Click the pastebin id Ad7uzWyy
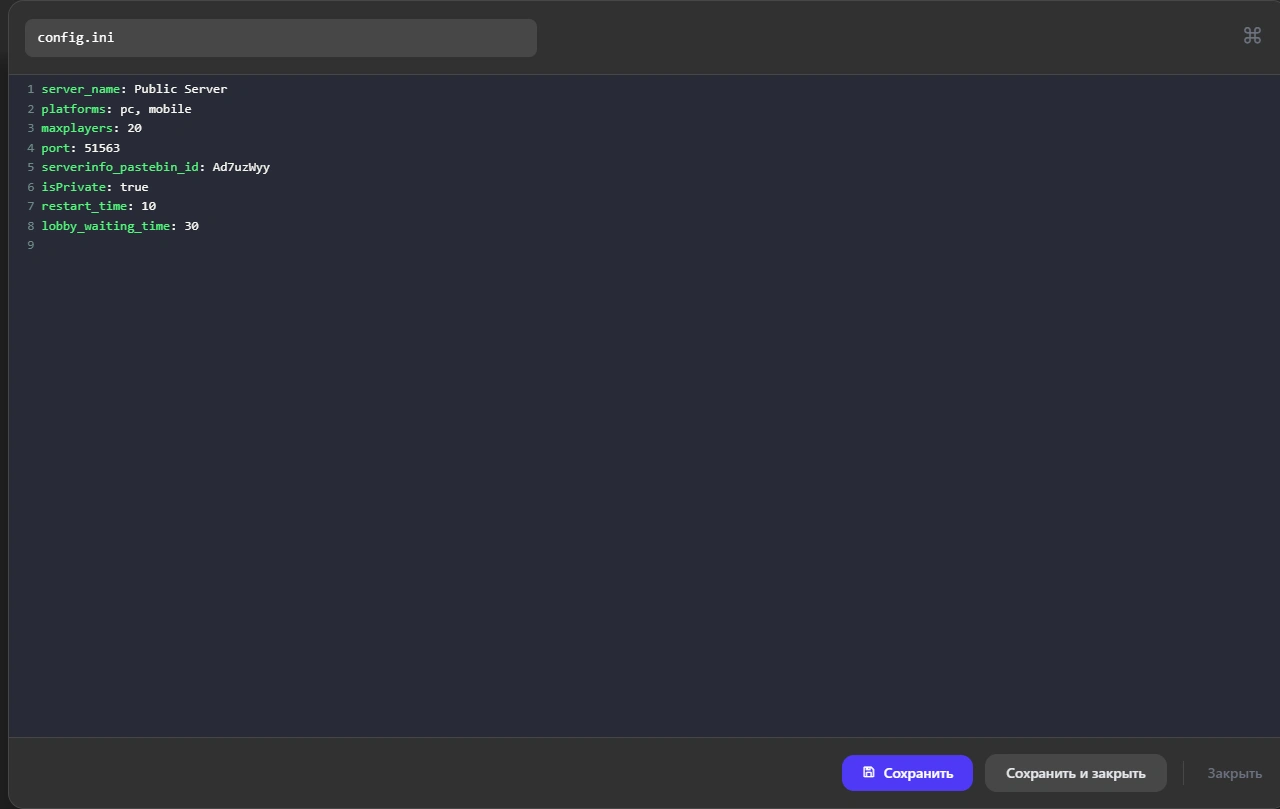 241,167
